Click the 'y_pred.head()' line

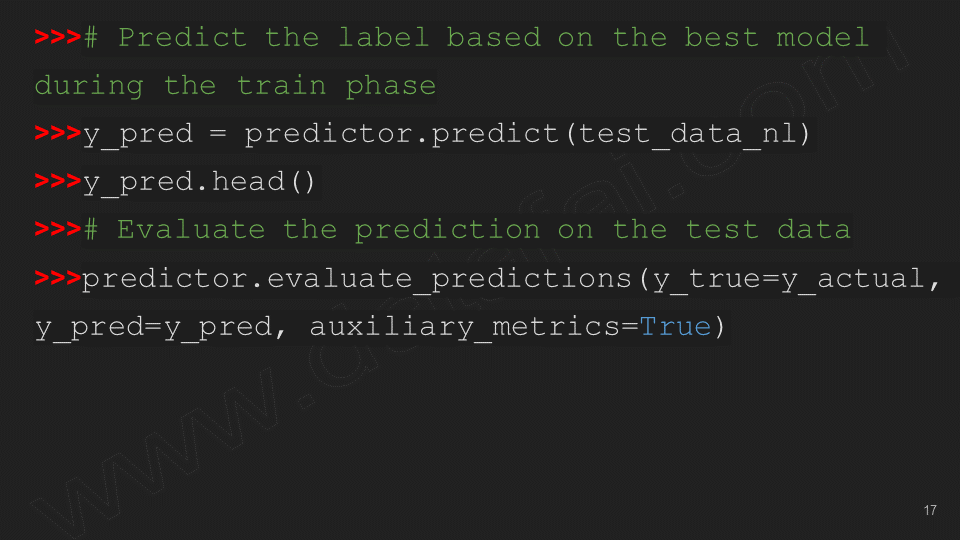click(199, 182)
